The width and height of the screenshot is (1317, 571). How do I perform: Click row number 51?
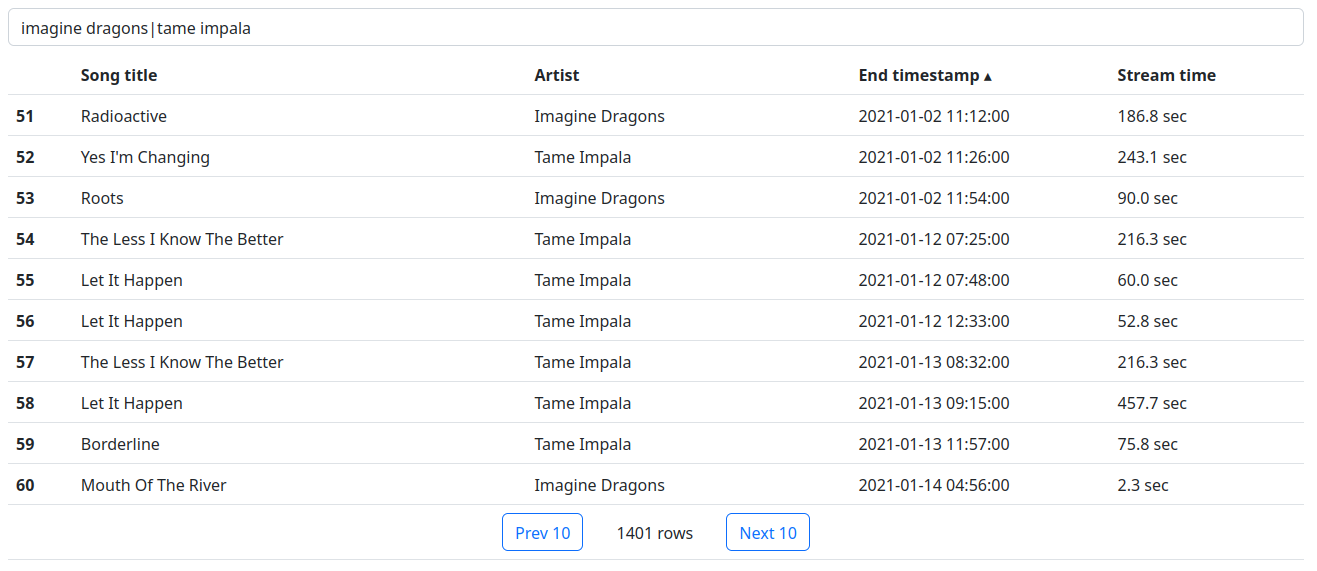[x=25, y=116]
